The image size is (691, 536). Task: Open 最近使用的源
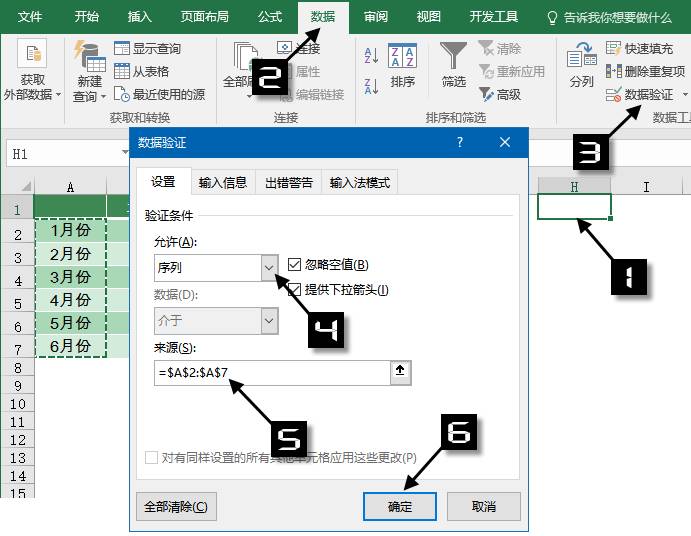159,94
